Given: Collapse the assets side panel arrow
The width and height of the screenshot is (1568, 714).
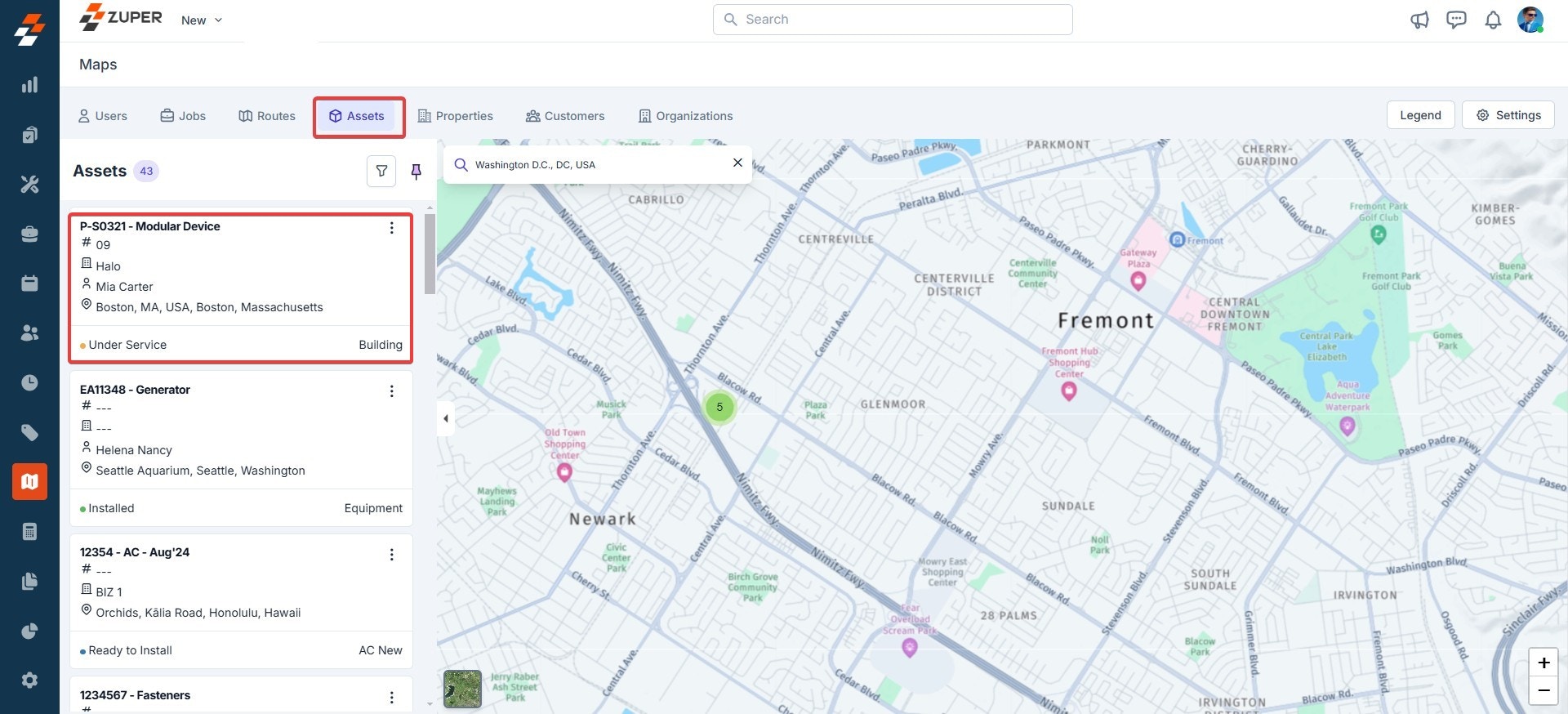Looking at the screenshot, I should pyautogui.click(x=445, y=418).
